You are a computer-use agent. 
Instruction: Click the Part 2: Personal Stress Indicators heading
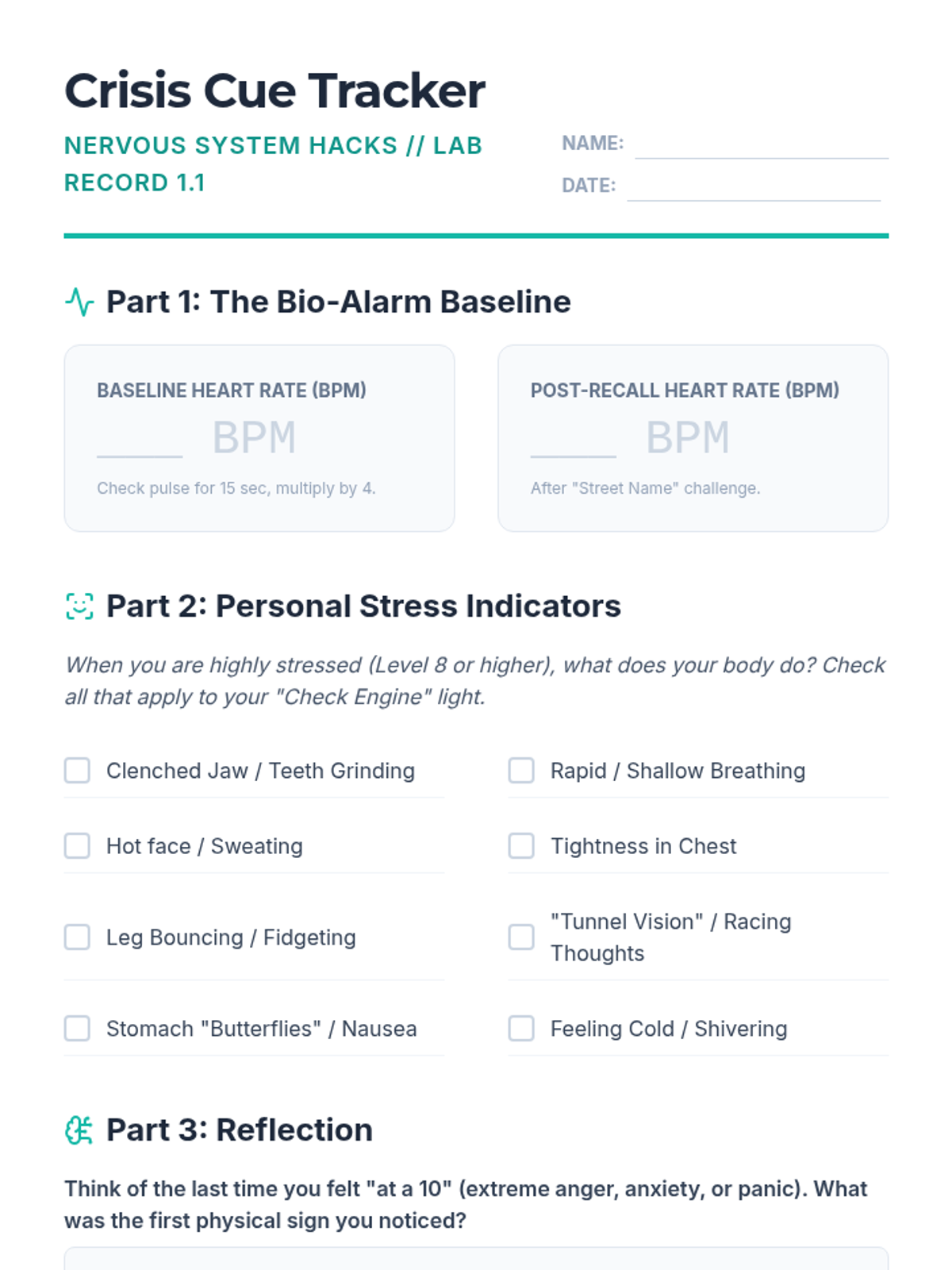pos(363,606)
